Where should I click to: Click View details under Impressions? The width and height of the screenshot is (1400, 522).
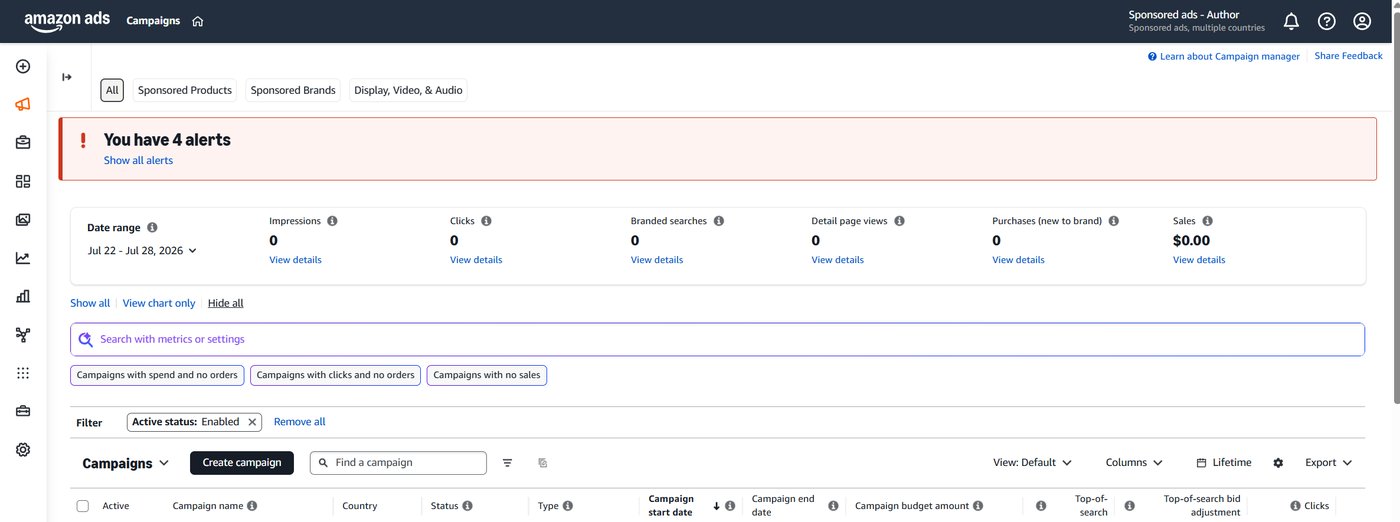coord(295,260)
